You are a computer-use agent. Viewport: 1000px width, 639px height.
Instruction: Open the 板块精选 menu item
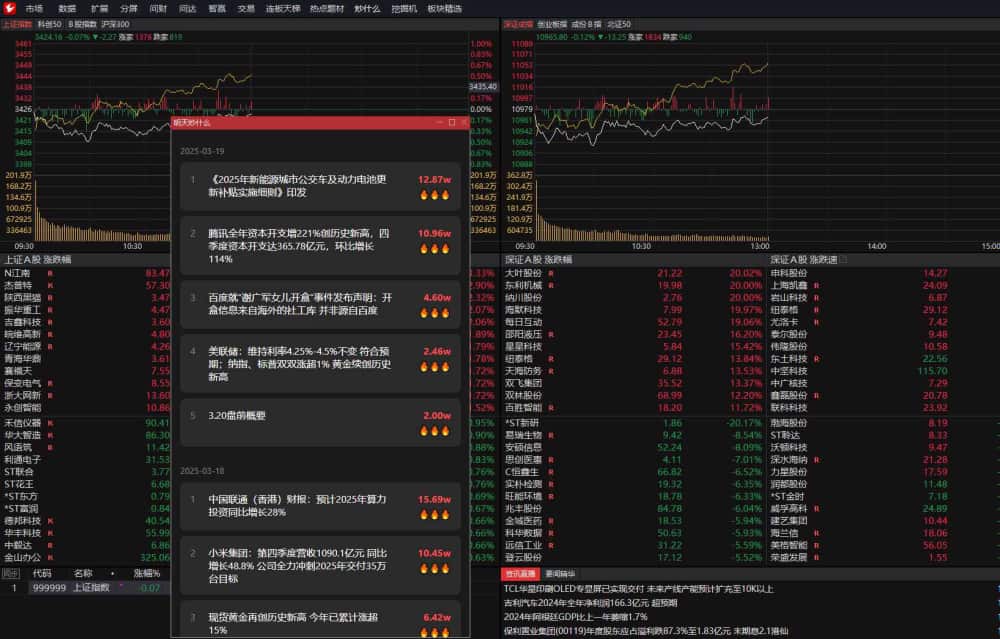(445, 9)
